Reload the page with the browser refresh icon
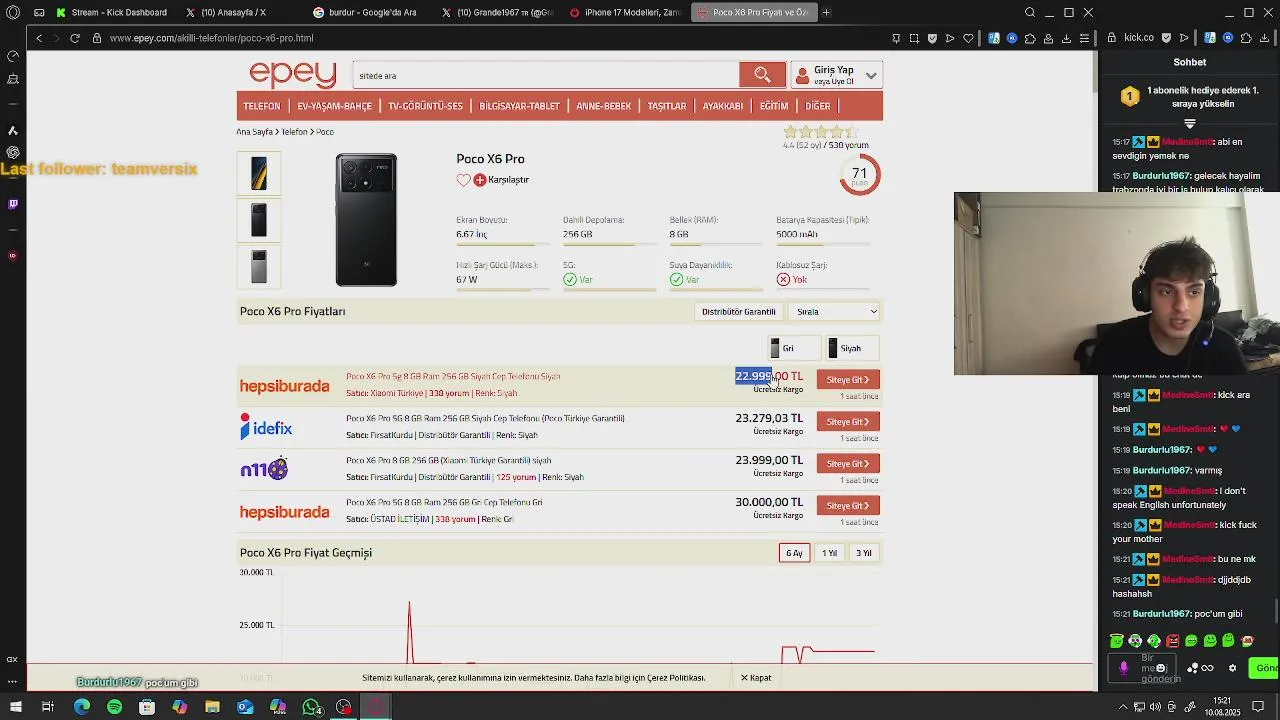This screenshot has height=720, width=1280. click(74, 38)
